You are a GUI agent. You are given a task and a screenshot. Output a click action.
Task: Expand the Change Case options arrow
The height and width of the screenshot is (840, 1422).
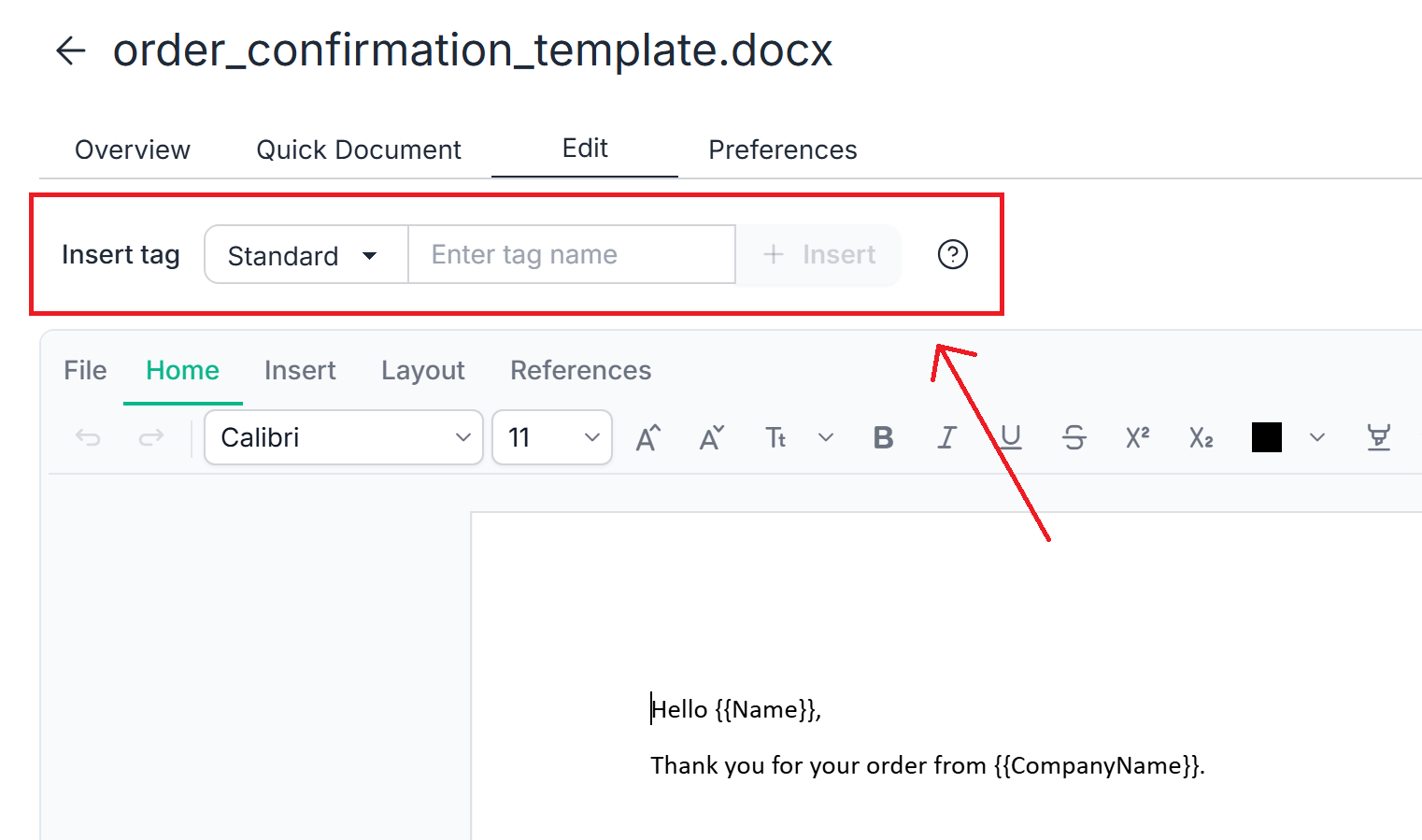(826, 437)
